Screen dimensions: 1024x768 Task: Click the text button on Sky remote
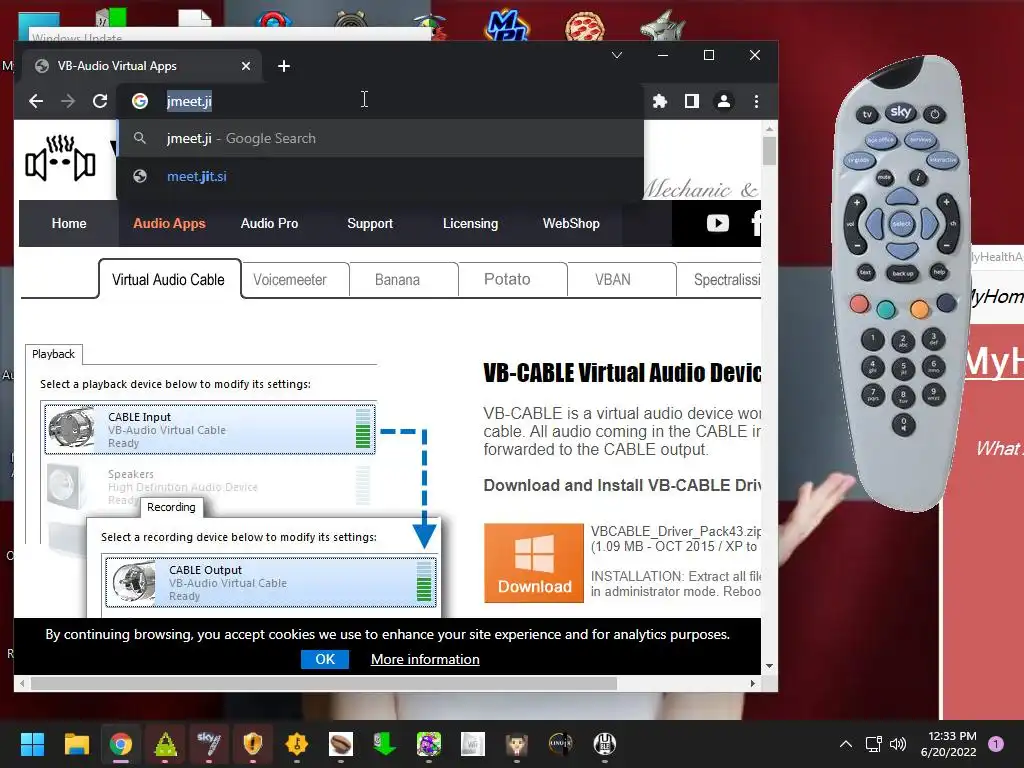[865, 272]
